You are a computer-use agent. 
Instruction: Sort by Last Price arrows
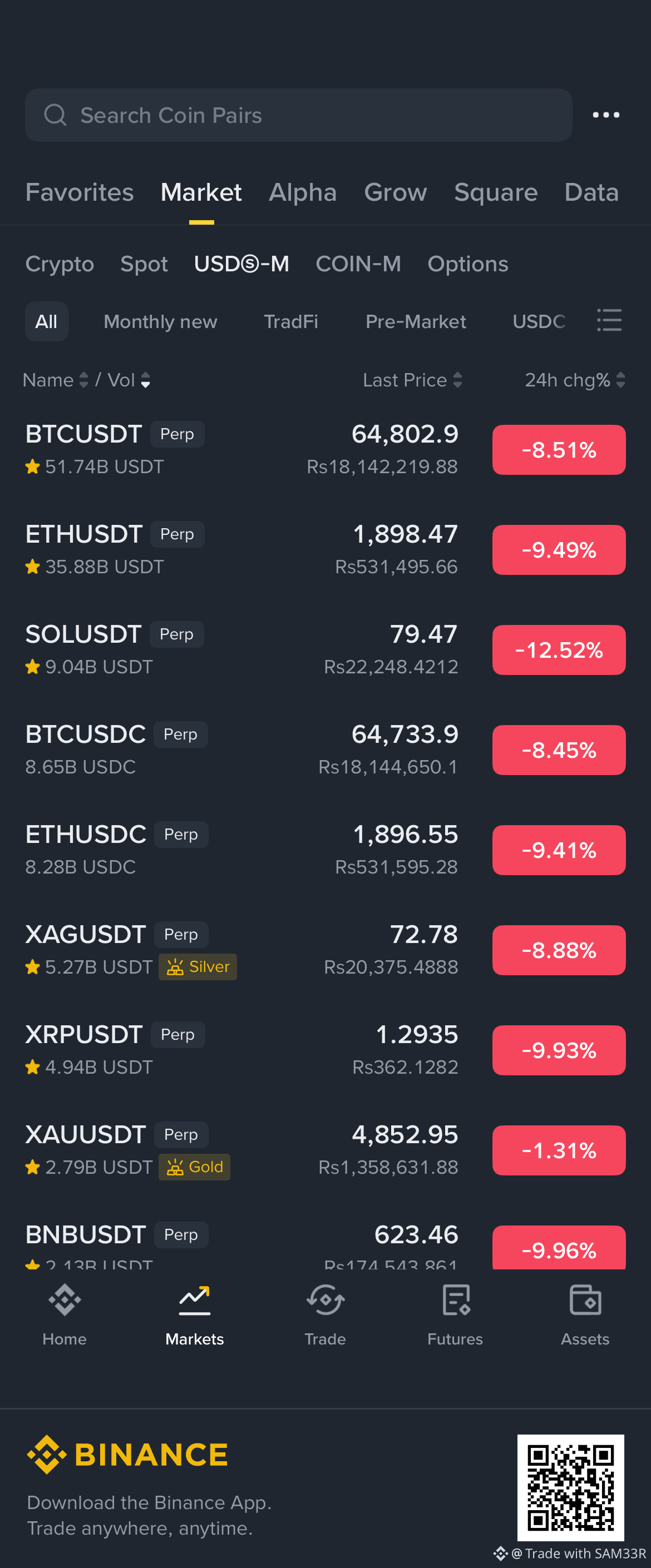pyautogui.click(x=457, y=380)
